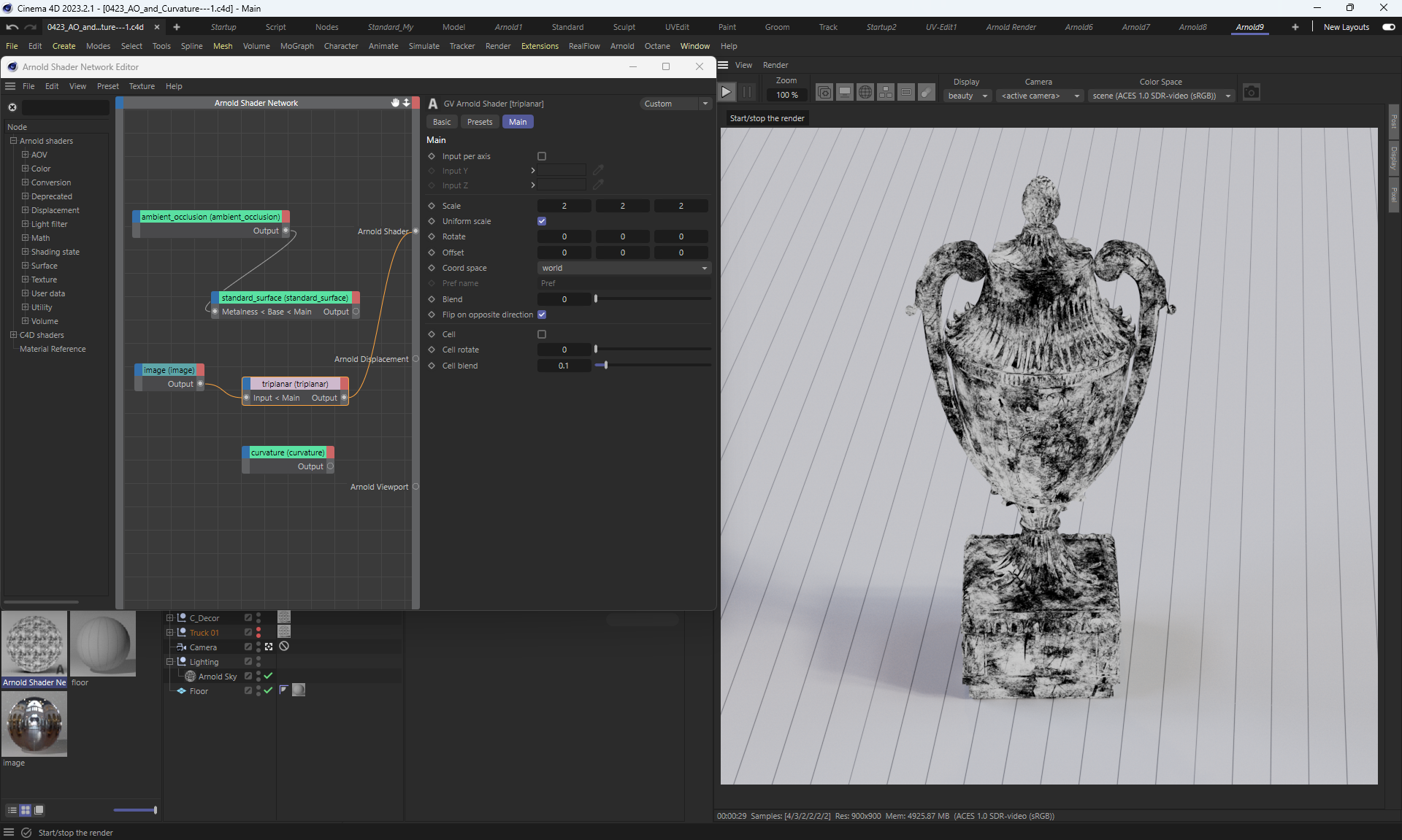
Task: Switch to the Presets tab
Action: point(479,122)
